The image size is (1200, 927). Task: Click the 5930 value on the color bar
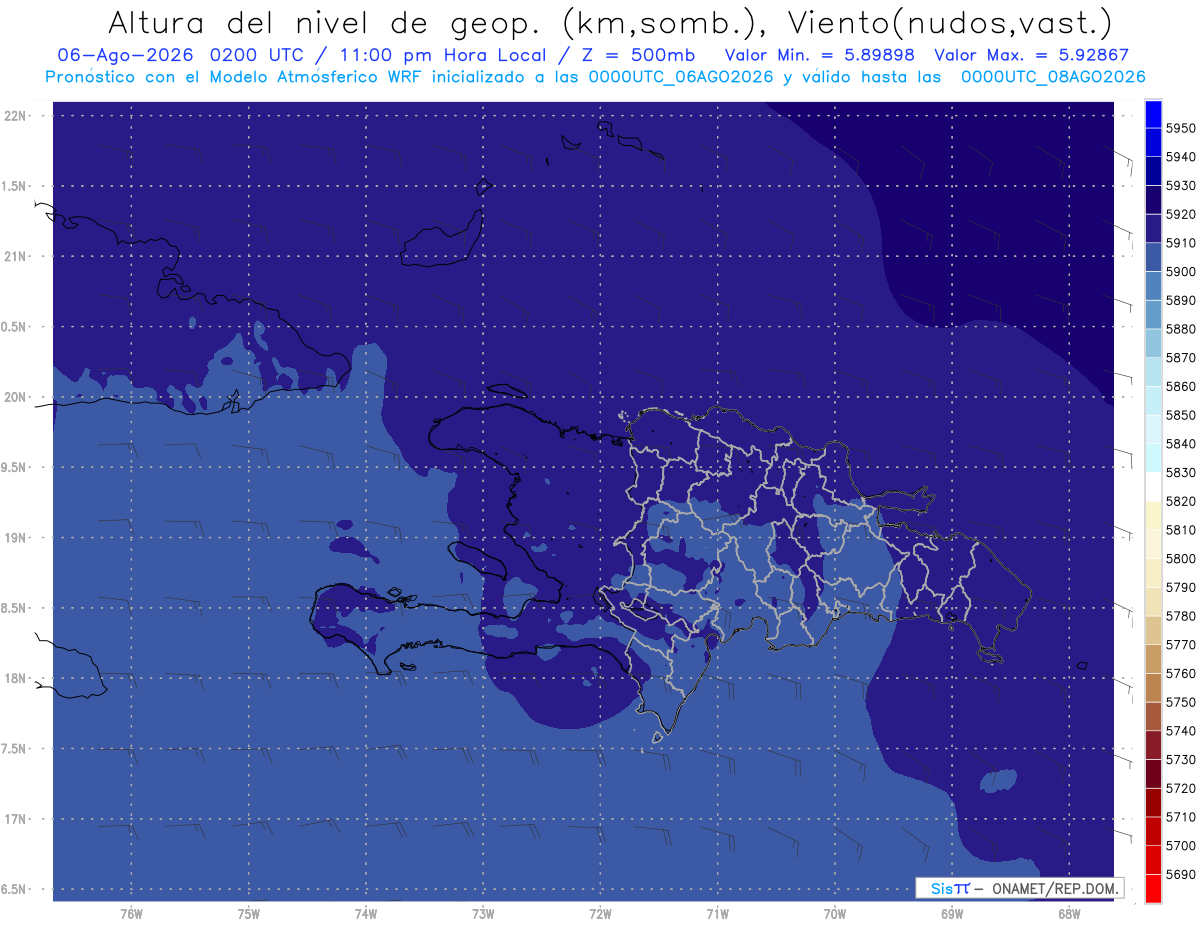coord(1180,186)
